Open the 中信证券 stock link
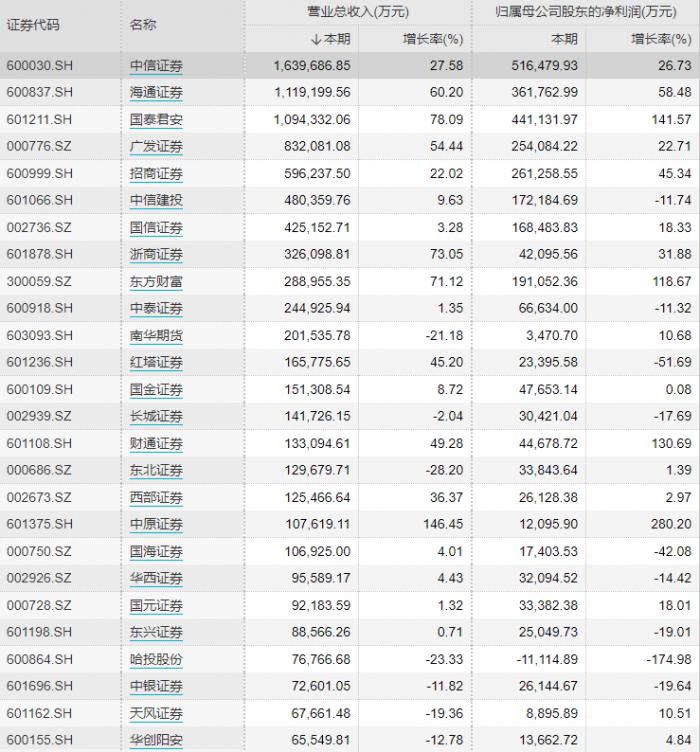700x752 pixels. pos(156,66)
